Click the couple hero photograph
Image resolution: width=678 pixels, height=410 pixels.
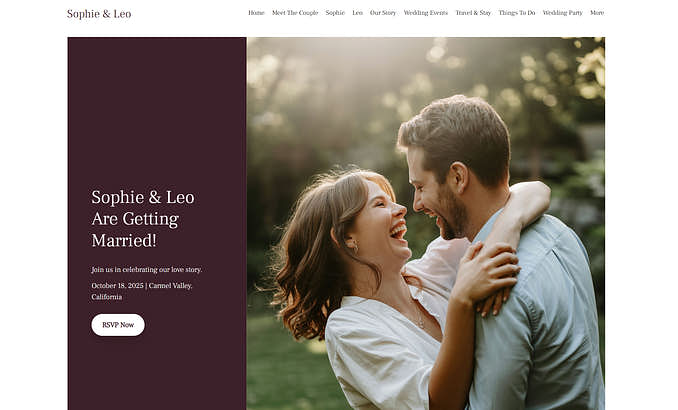coord(426,224)
